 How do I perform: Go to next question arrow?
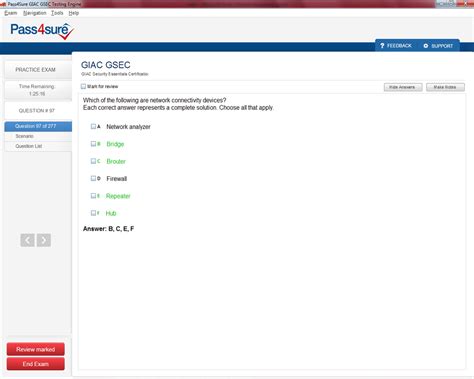coord(44,240)
